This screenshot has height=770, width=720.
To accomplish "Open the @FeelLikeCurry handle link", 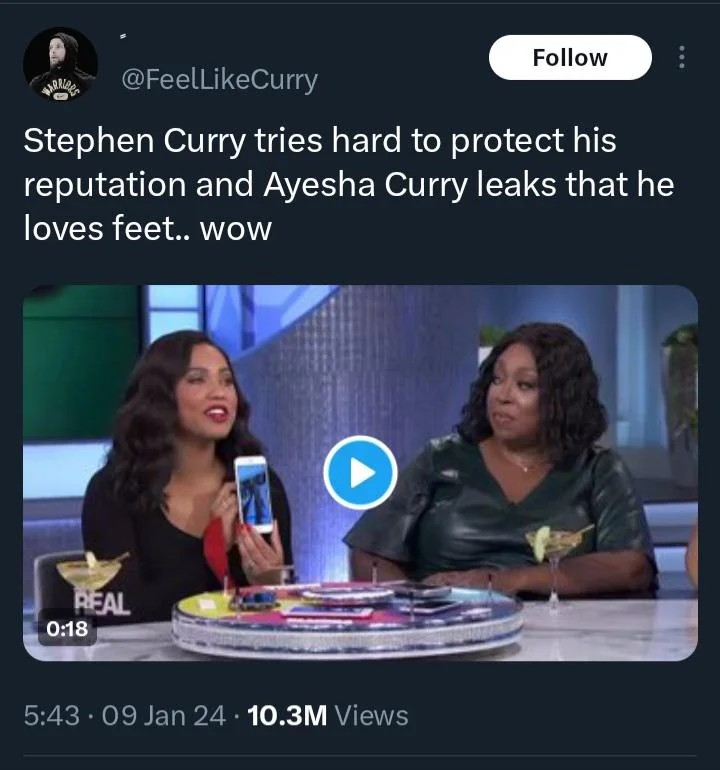I will [x=219, y=80].
